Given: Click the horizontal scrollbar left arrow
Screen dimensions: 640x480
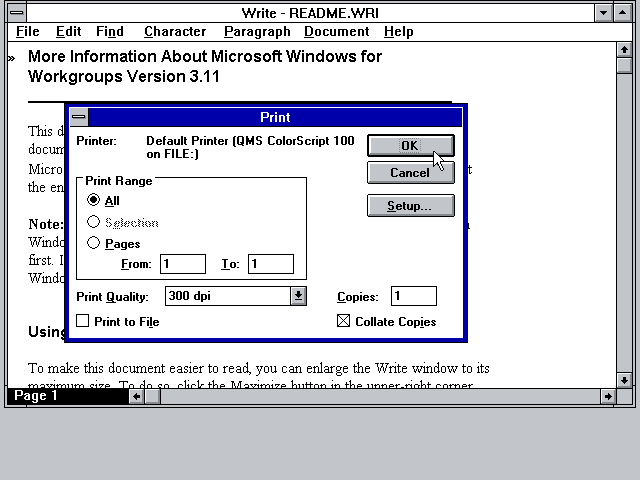Looking at the screenshot, I should 137,396.
